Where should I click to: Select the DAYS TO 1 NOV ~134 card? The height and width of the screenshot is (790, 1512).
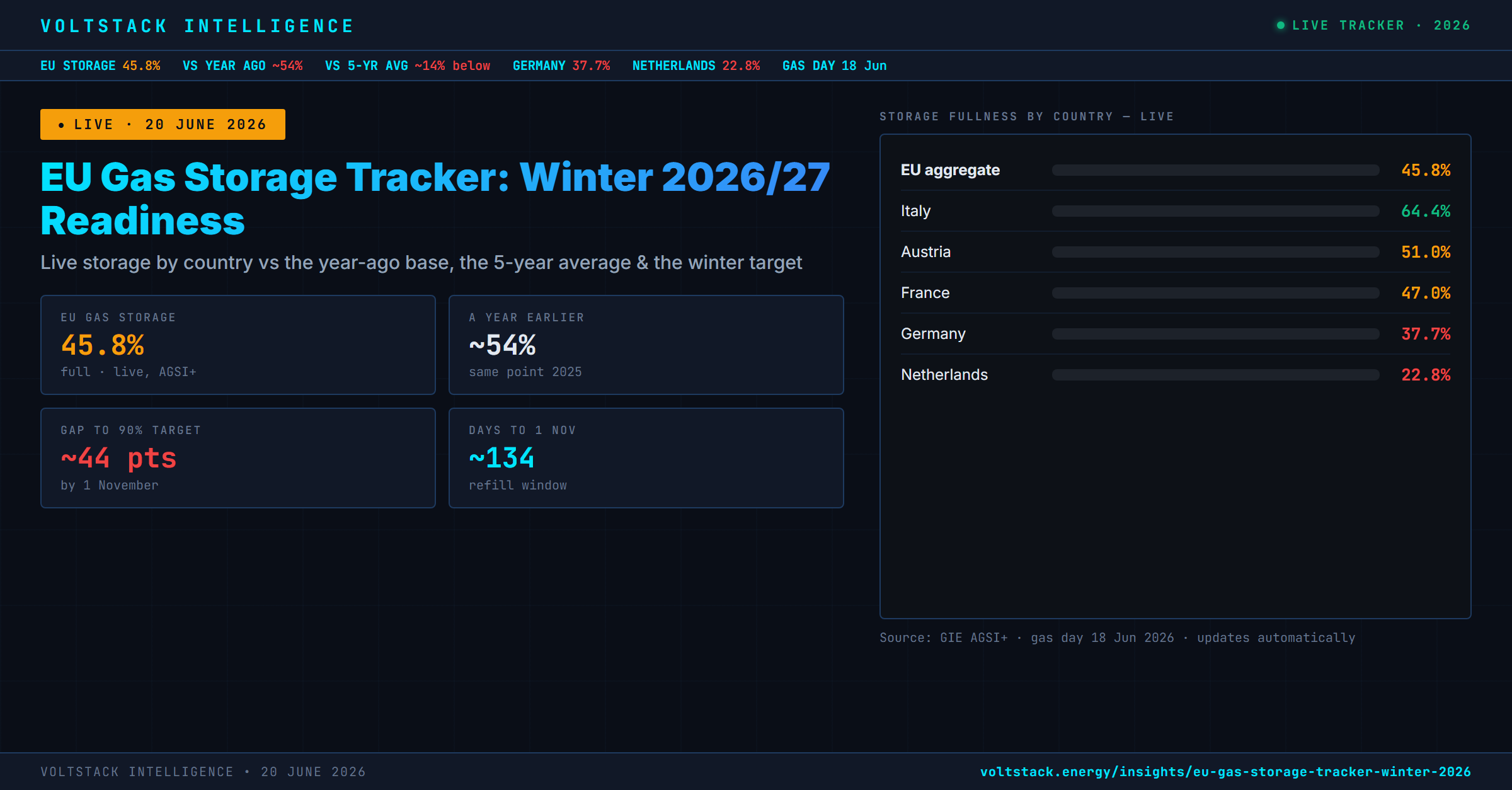coord(646,458)
